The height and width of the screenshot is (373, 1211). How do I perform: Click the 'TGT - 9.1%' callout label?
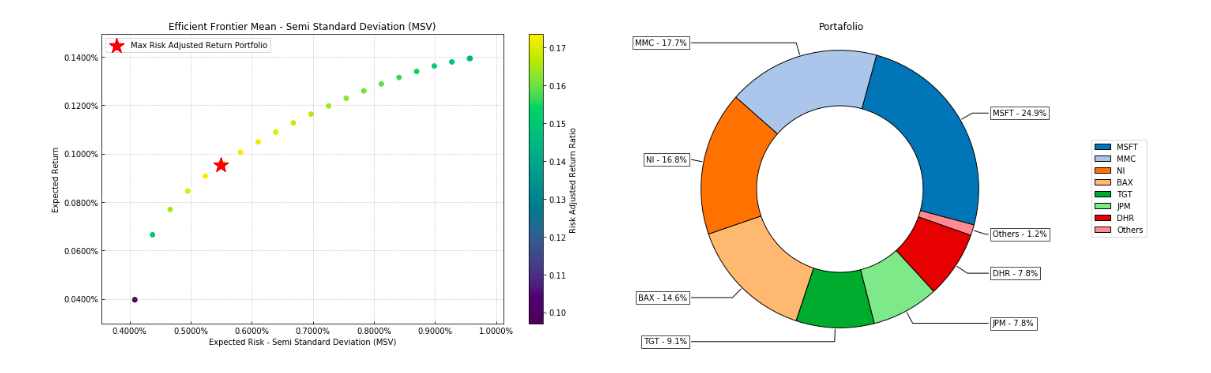coord(665,342)
